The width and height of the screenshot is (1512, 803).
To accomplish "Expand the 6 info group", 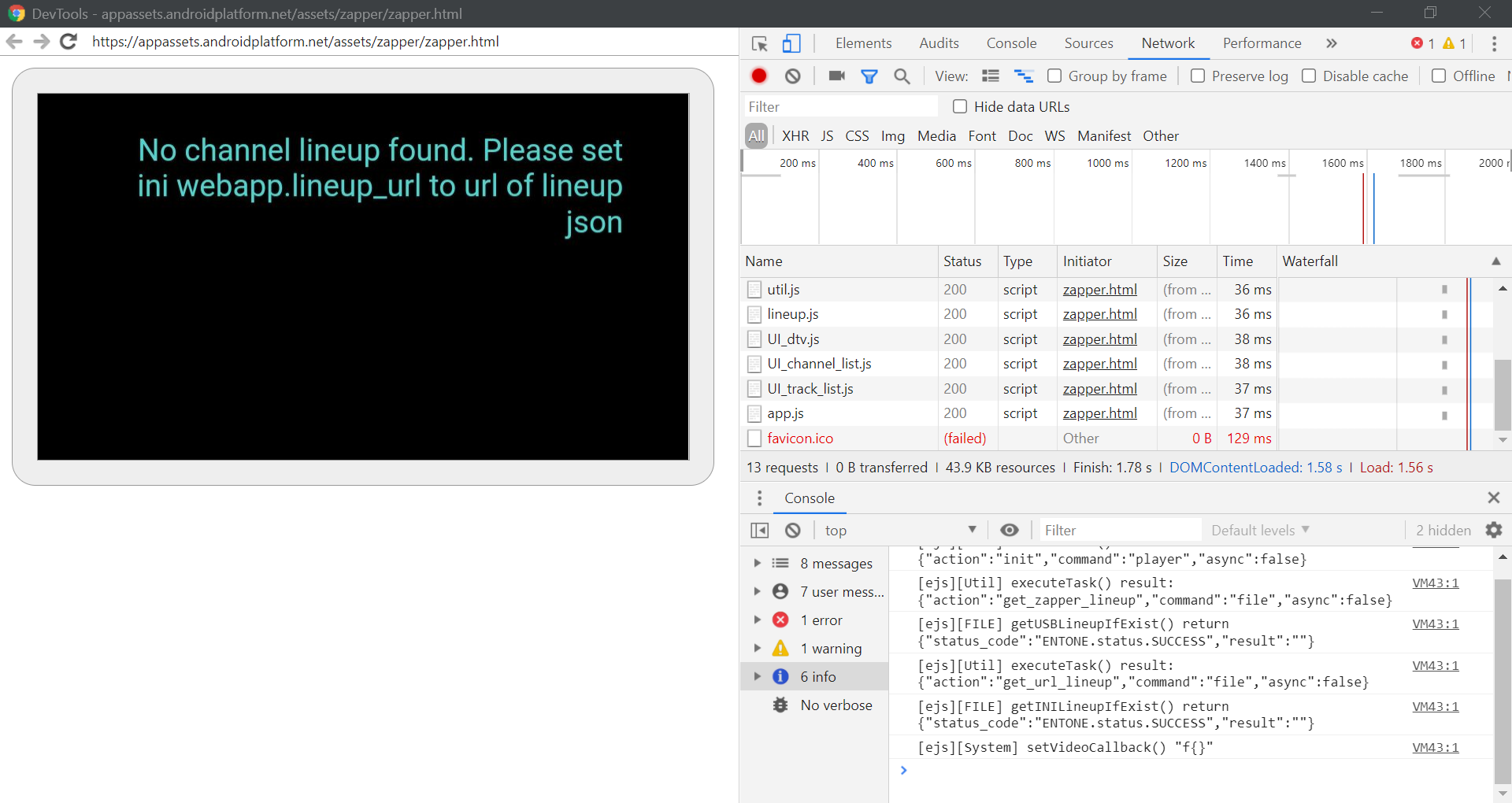I will [x=757, y=677].
